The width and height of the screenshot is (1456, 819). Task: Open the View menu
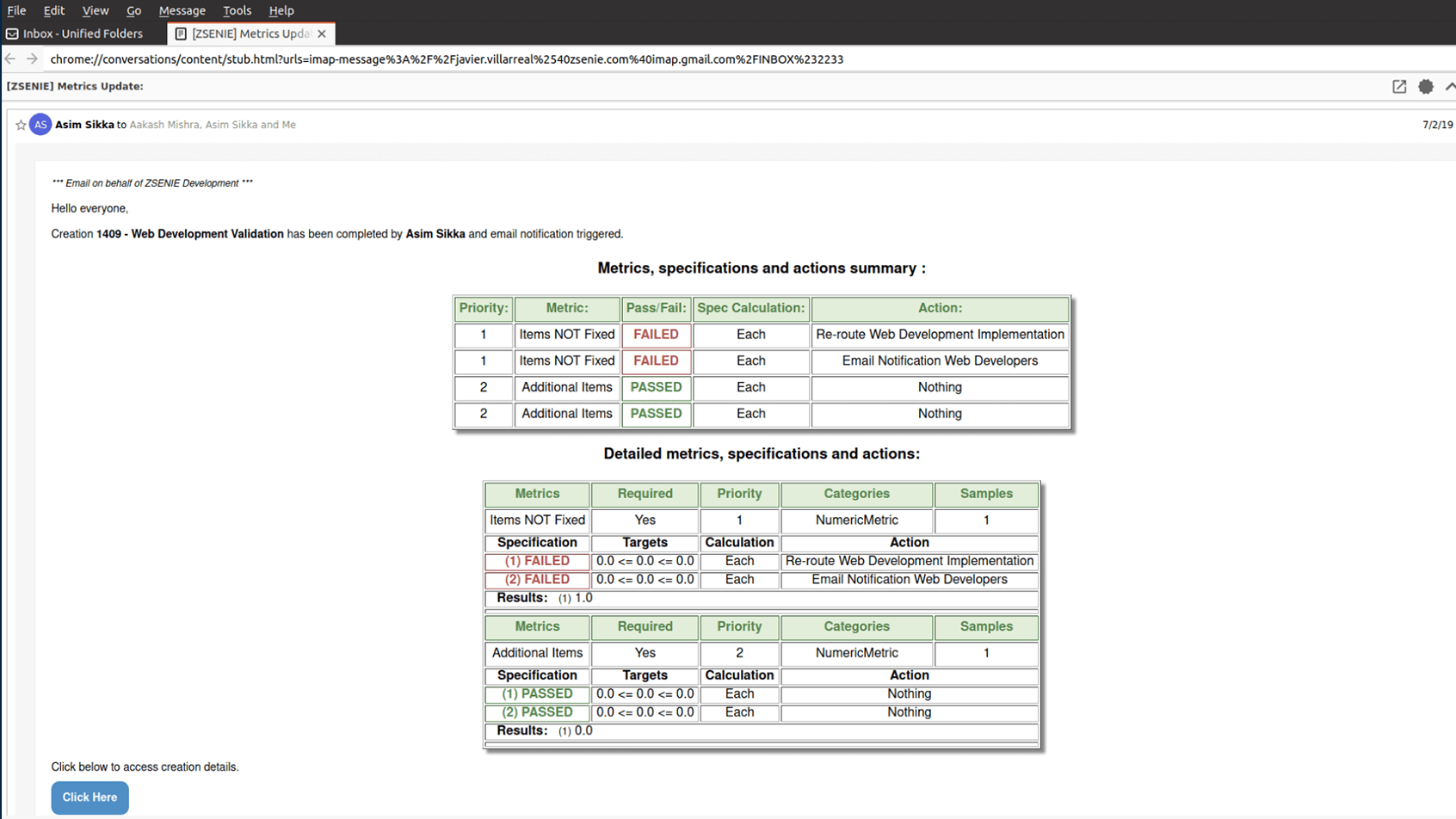95,10
